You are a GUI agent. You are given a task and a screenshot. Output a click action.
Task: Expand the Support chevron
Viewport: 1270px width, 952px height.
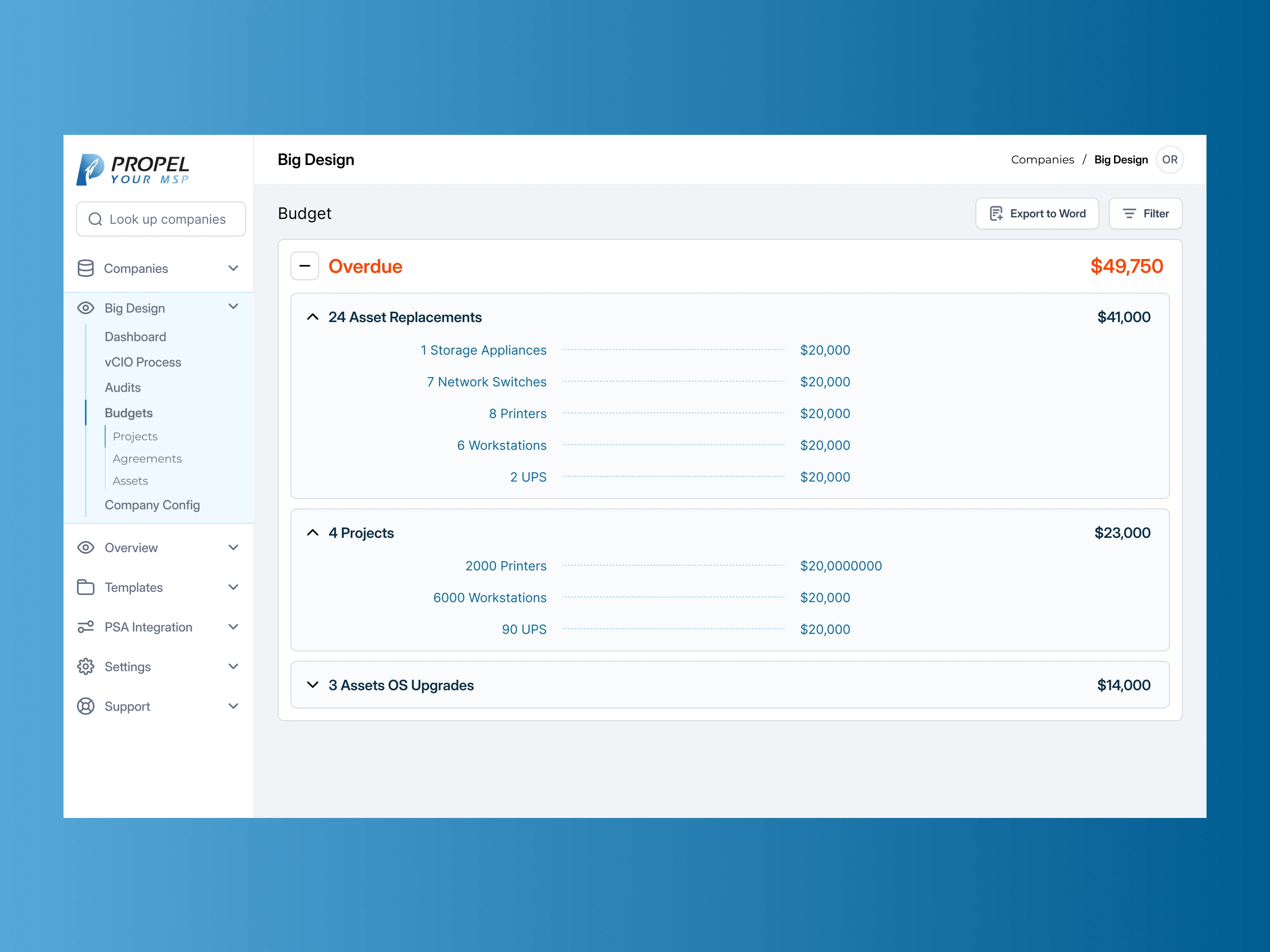[233, 706]
